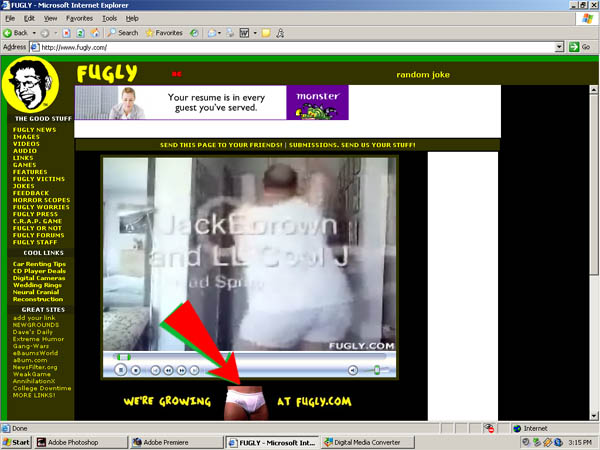Screen dimensions: 600x450
Task: Switch to Adobe Premiere in taskbar
Action: (176, 442)
